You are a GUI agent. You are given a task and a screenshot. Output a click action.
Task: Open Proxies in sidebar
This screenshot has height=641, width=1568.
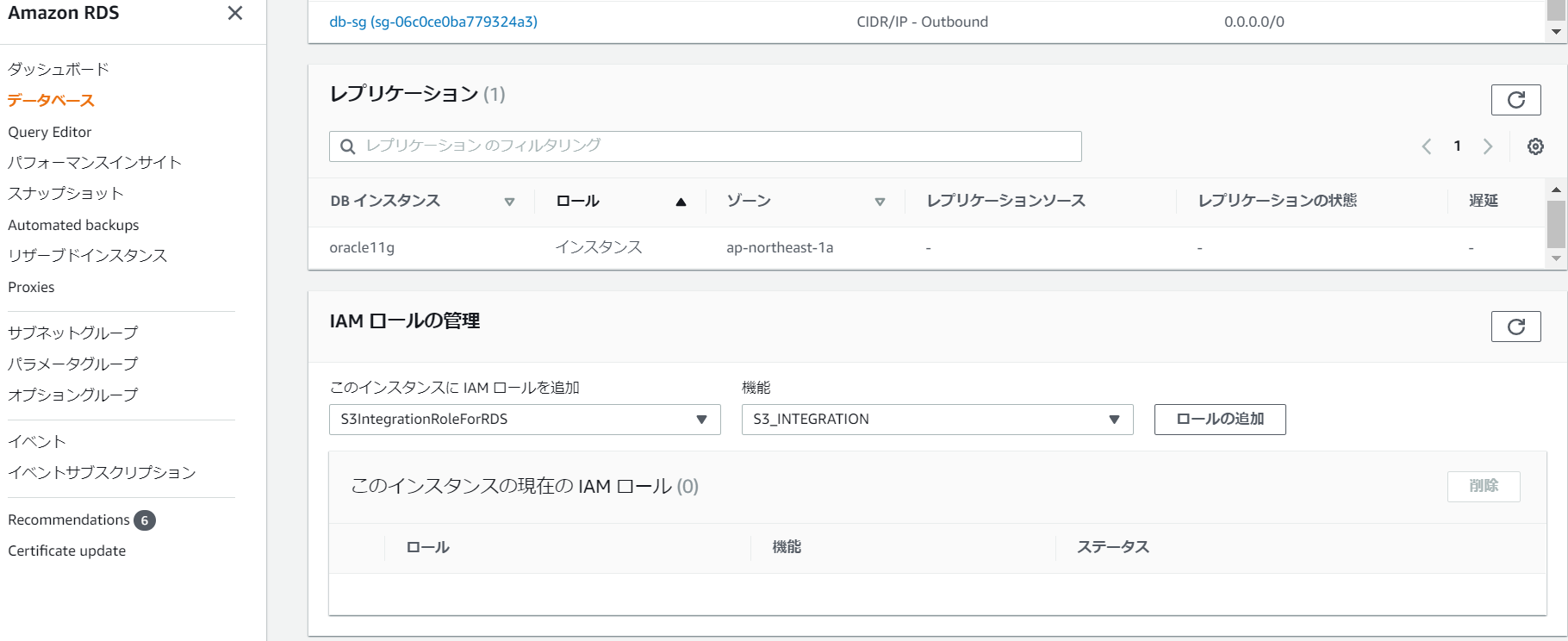(31, 287)
